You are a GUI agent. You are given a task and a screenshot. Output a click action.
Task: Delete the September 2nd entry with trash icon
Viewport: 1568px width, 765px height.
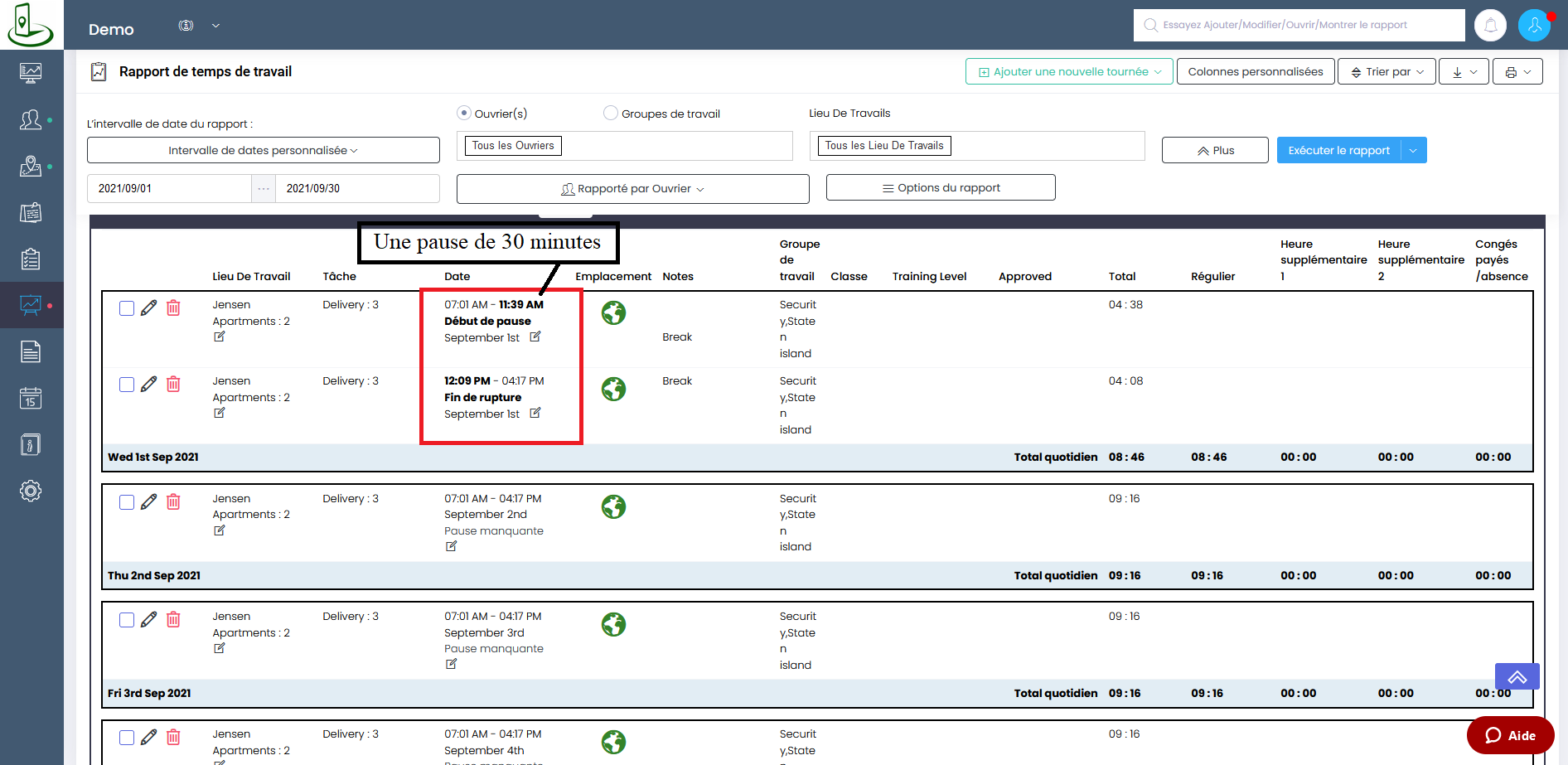(x=173, y=502)
